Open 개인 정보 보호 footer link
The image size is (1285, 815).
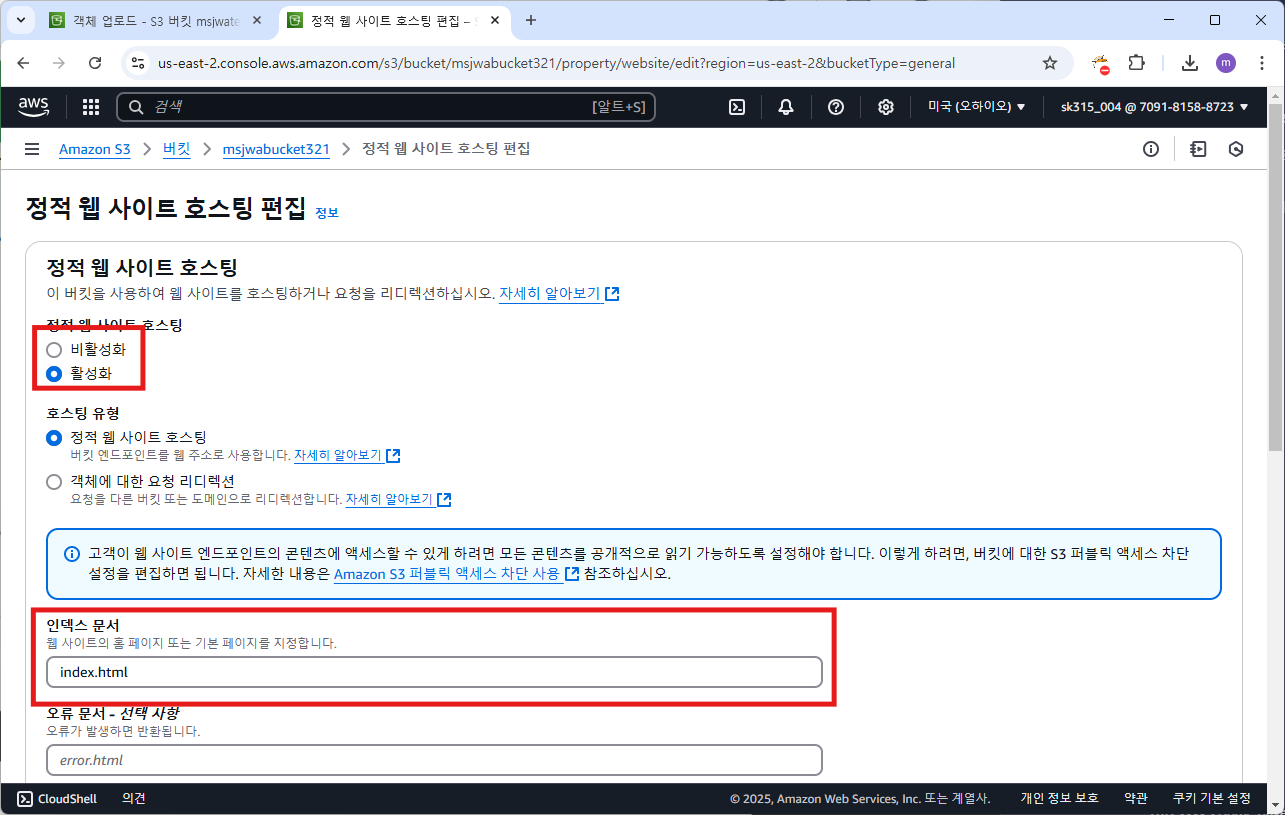click(x=1059, y=798)
